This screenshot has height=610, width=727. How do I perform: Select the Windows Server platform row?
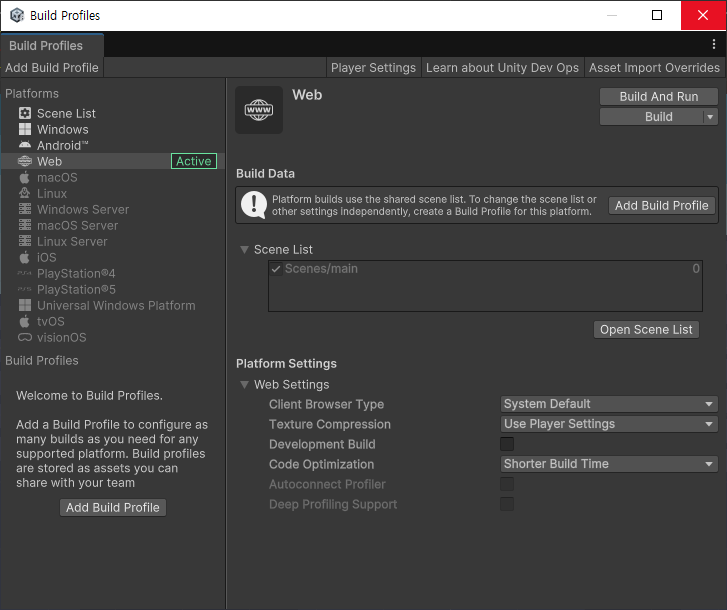[x=113, y=209]
